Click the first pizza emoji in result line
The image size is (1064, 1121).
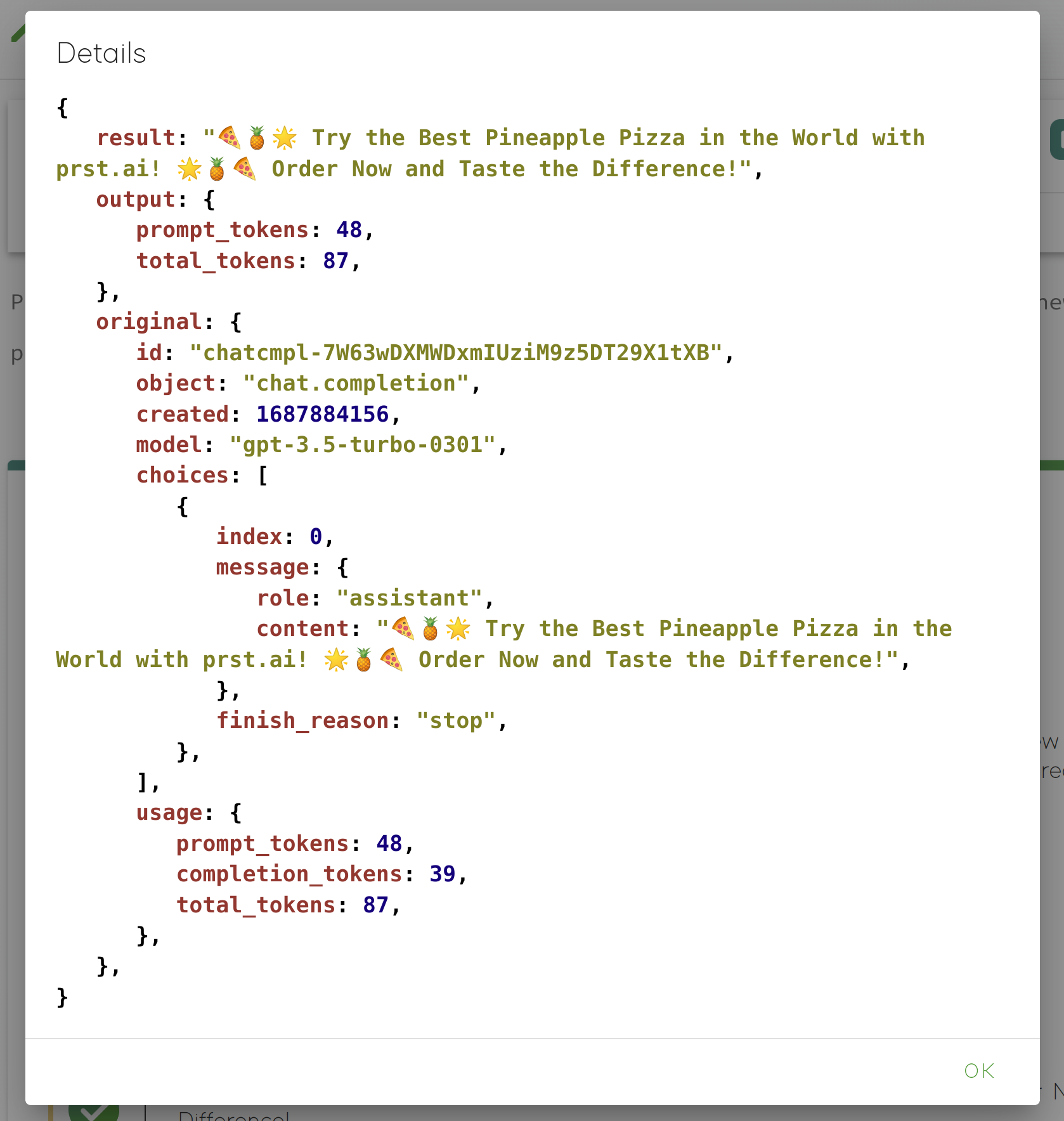click(x=229, y=138)
